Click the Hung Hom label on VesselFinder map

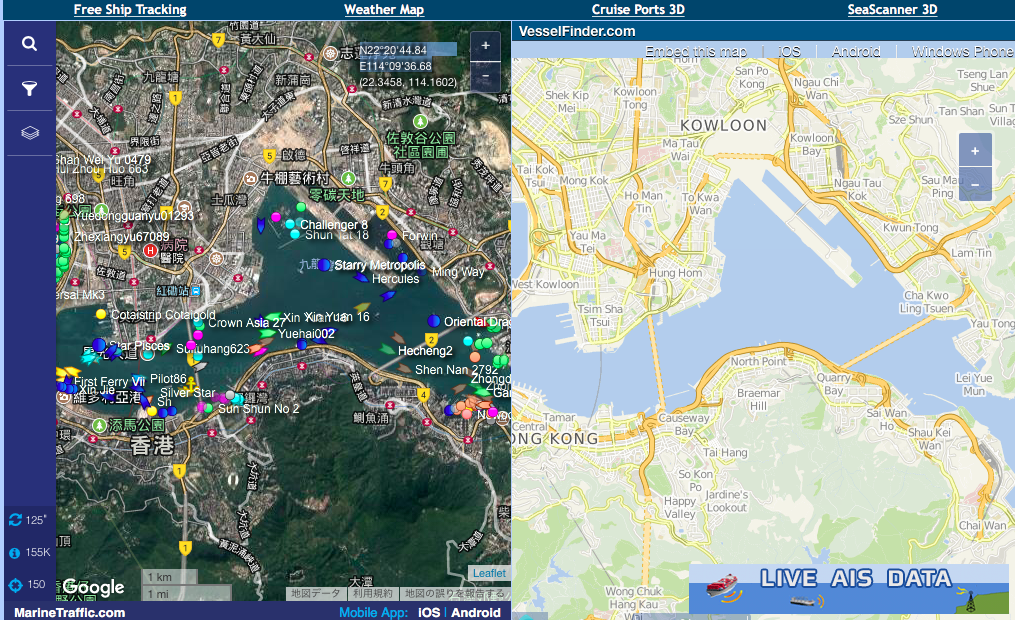(x=675, y=273)
